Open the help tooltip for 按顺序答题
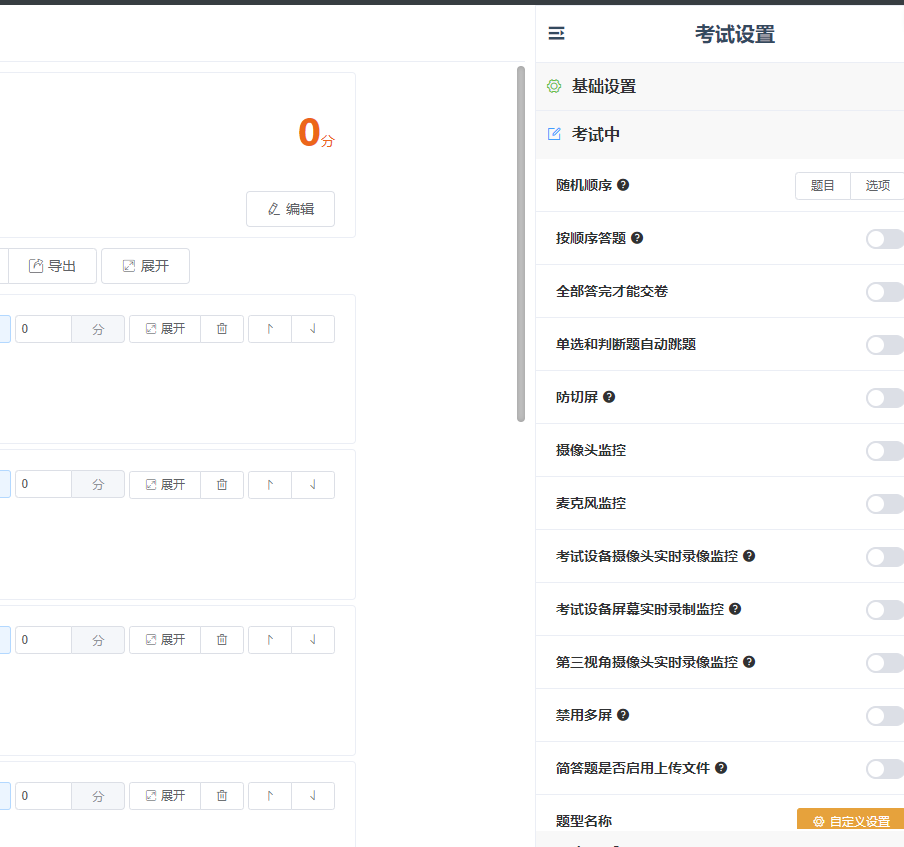Viewport: 904px width, 847px height. tap(637, 238)
